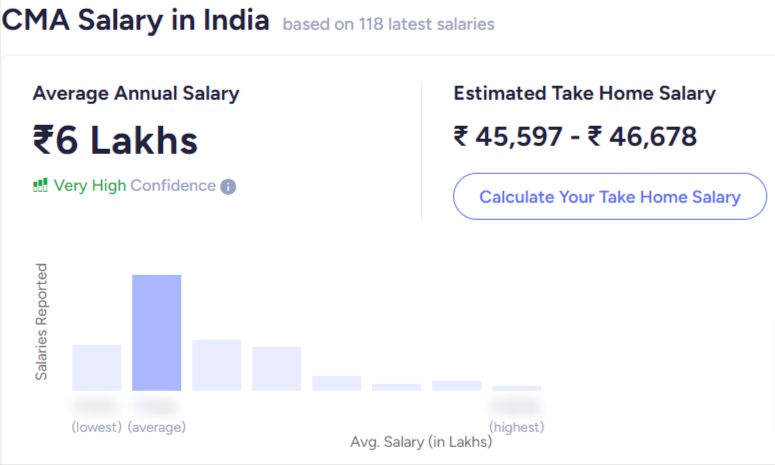Click the Salaries Reported vertical axis title
The height and width of the screenshot is (465, 775).
point(42,321)
